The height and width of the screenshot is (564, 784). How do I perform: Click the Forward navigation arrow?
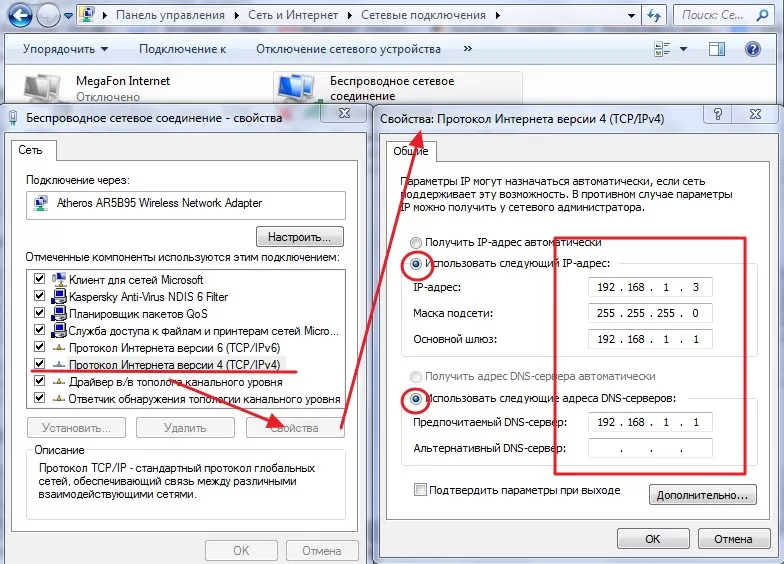[x=48, y=16]
